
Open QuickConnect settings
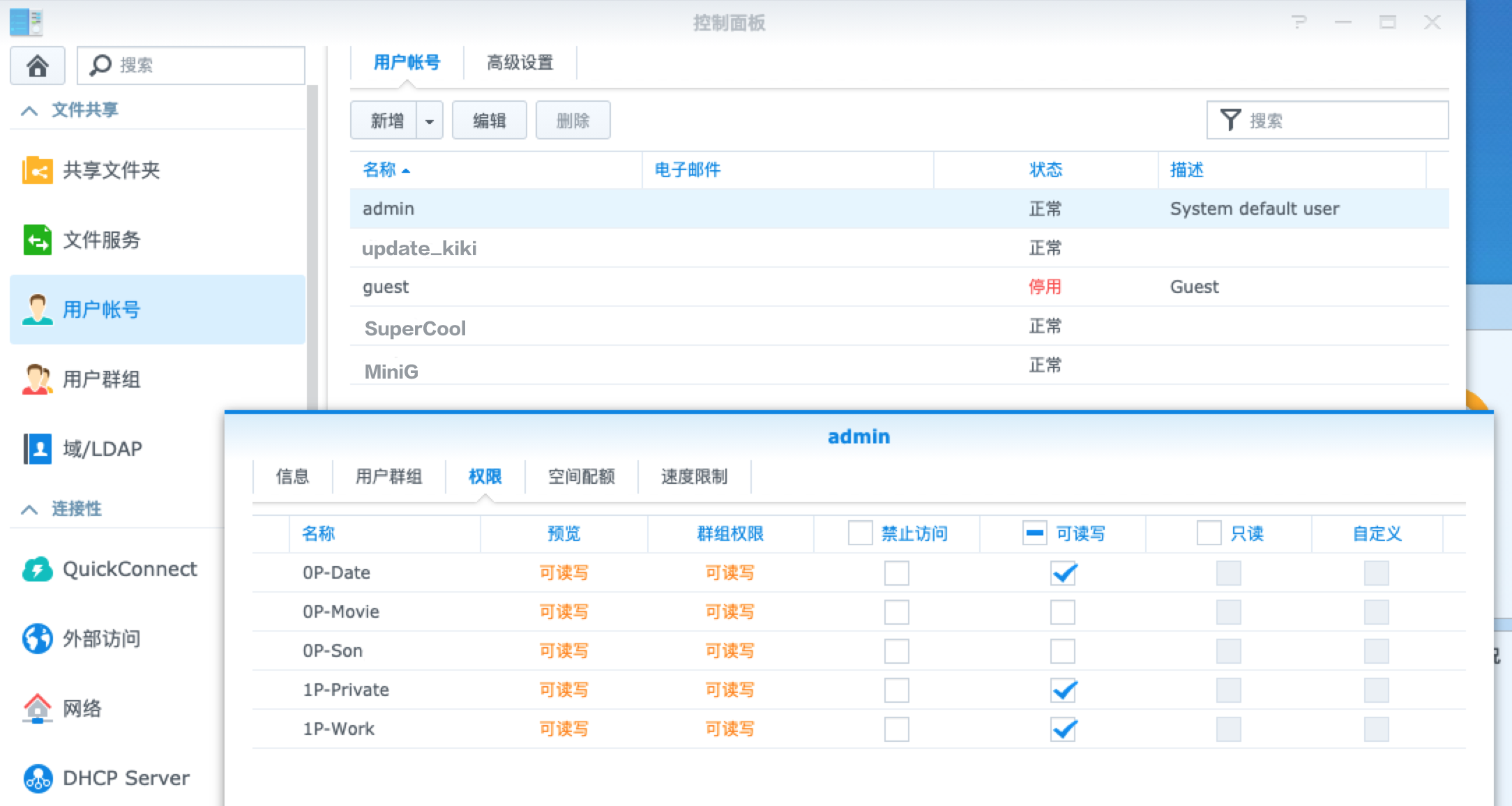(x=129, y=569)
